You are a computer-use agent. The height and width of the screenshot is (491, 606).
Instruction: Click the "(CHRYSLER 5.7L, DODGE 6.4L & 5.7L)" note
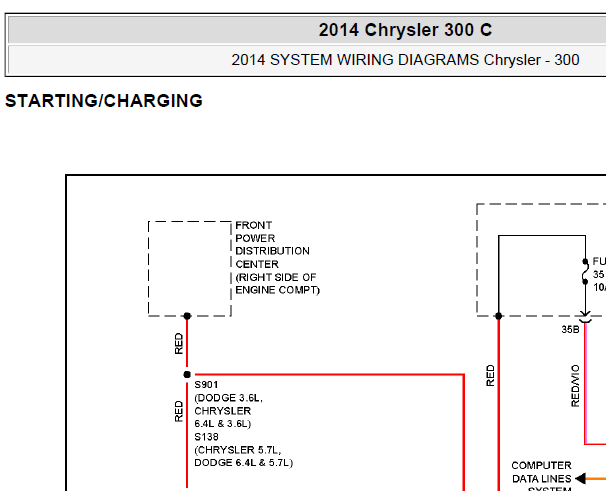click(x=243, y=456)
